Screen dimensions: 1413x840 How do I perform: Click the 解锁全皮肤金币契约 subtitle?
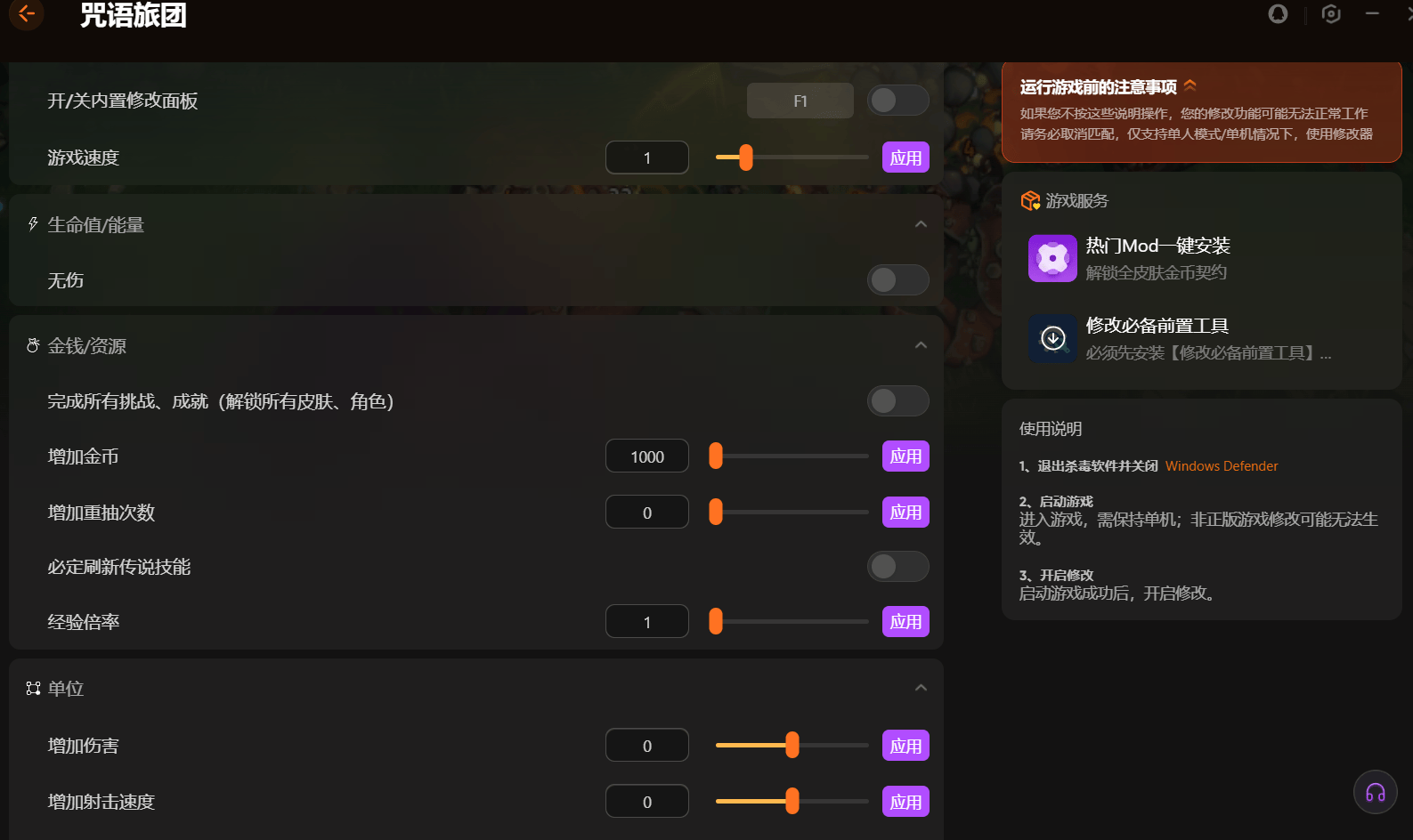[x=1156, y=272]
